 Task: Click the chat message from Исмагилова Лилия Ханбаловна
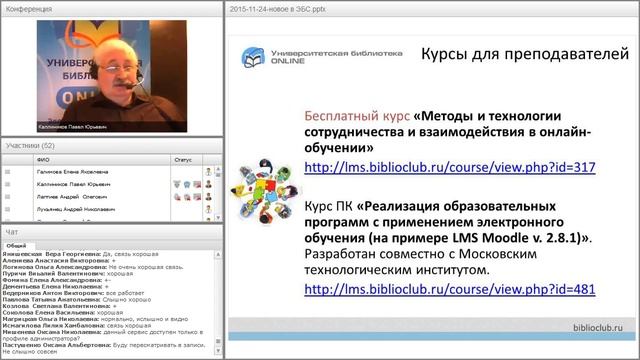click(x=77, y=326)
